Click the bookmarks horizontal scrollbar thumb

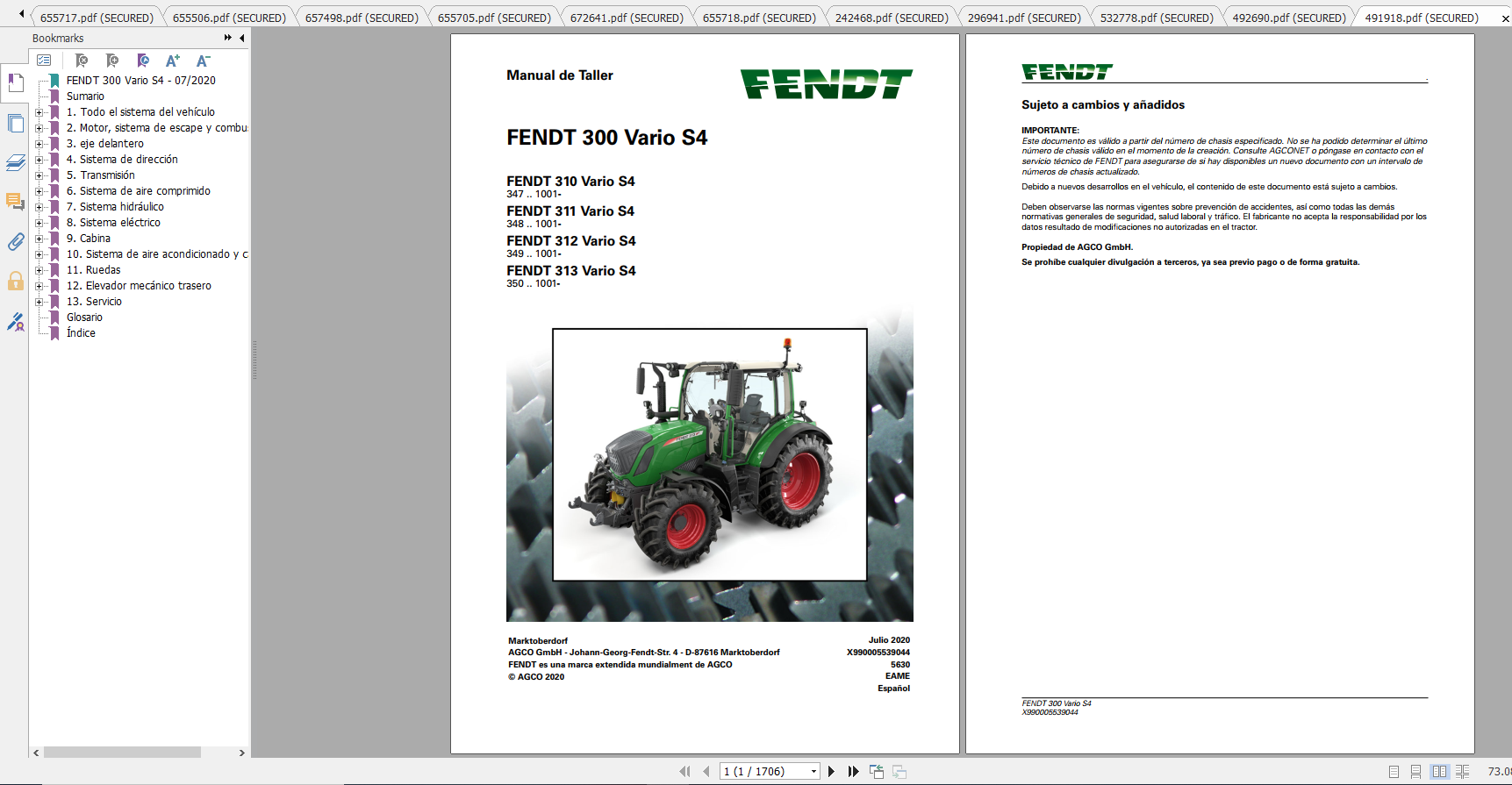point(123,753)
